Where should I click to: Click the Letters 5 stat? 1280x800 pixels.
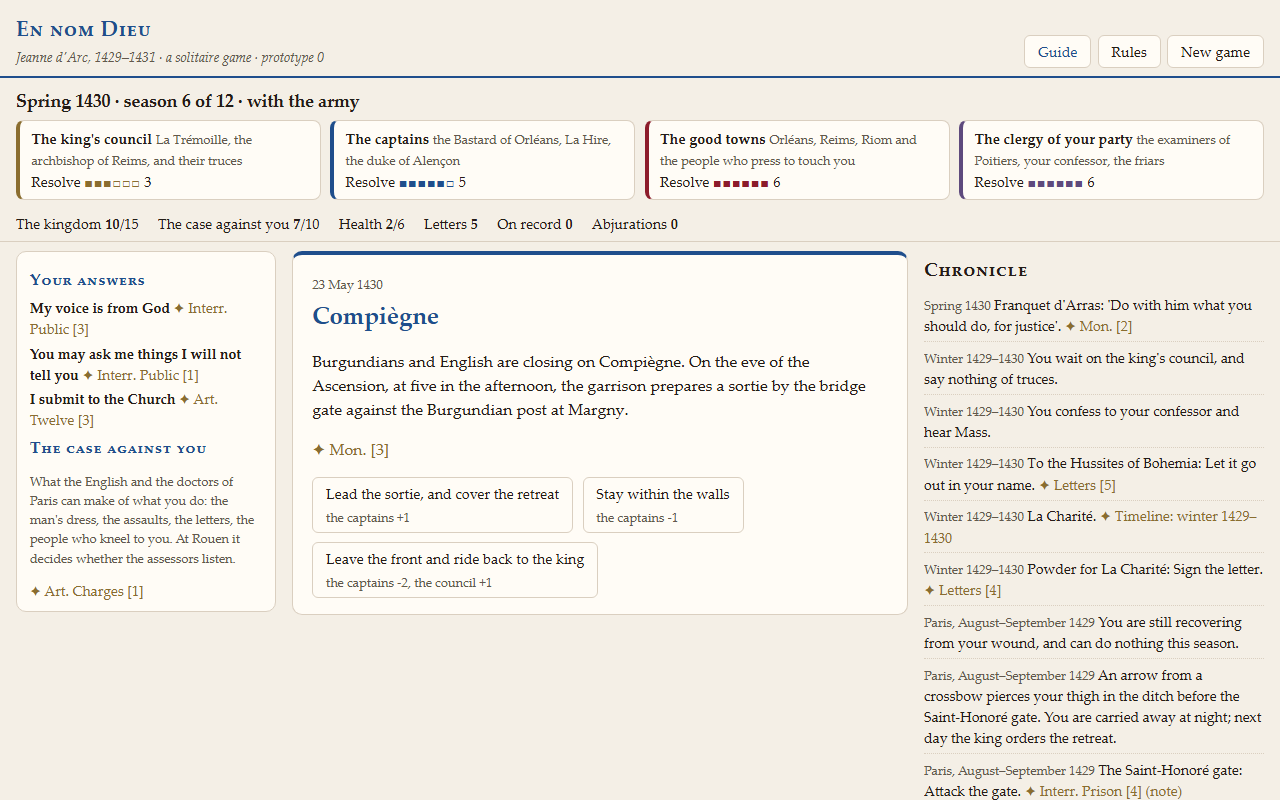[x=451, y=224]
